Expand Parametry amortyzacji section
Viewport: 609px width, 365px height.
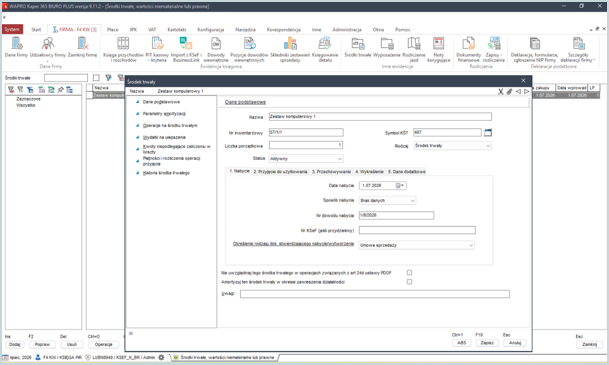pyautogui.click(x=164, y=114)
